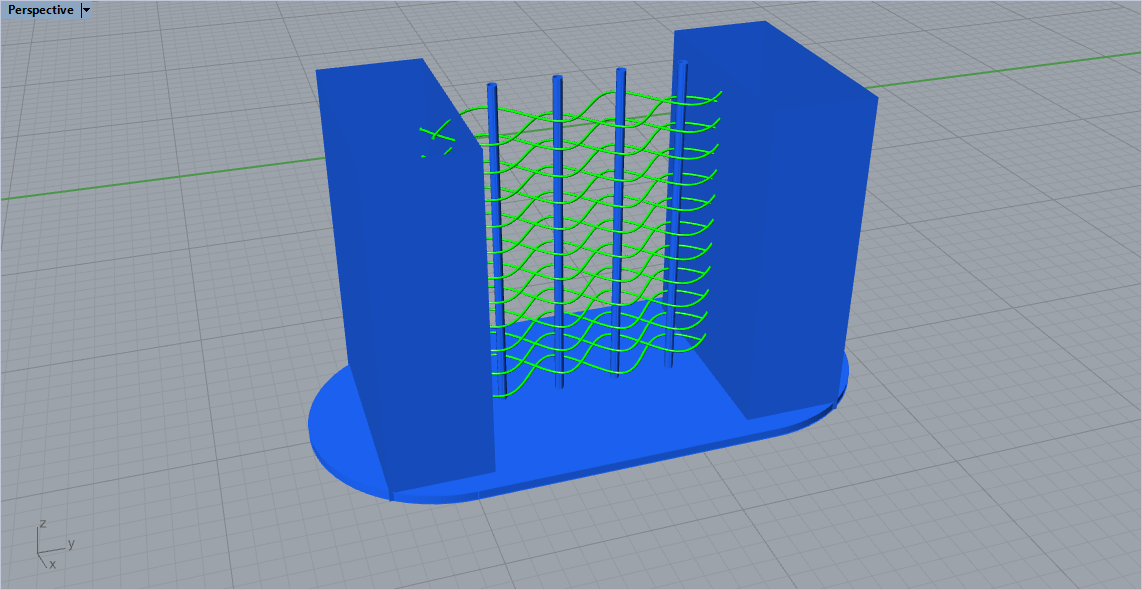
Task: Click the Perspective viewport title label
Action: (x=41, y=10)
